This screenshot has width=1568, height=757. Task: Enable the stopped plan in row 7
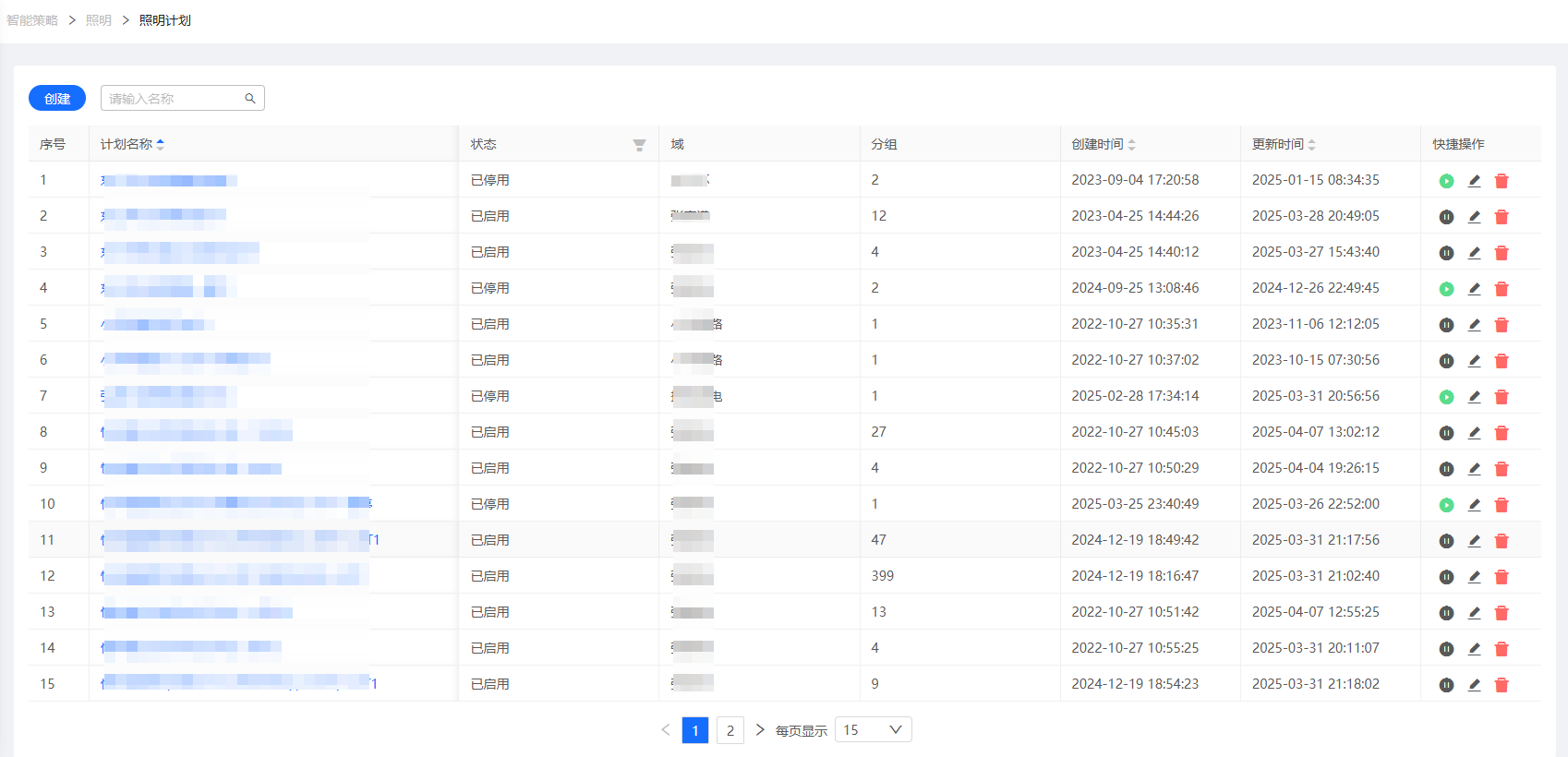tap(1446, 397)
